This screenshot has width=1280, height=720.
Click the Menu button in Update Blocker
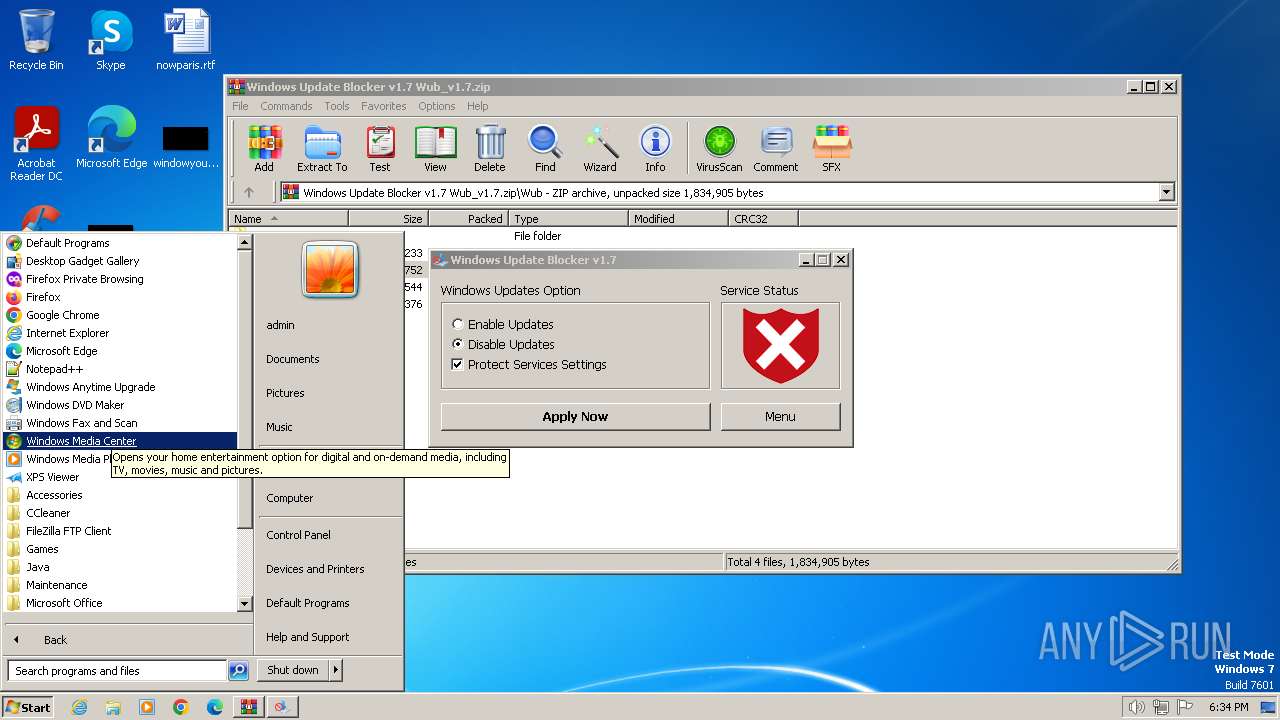(780, 416)
